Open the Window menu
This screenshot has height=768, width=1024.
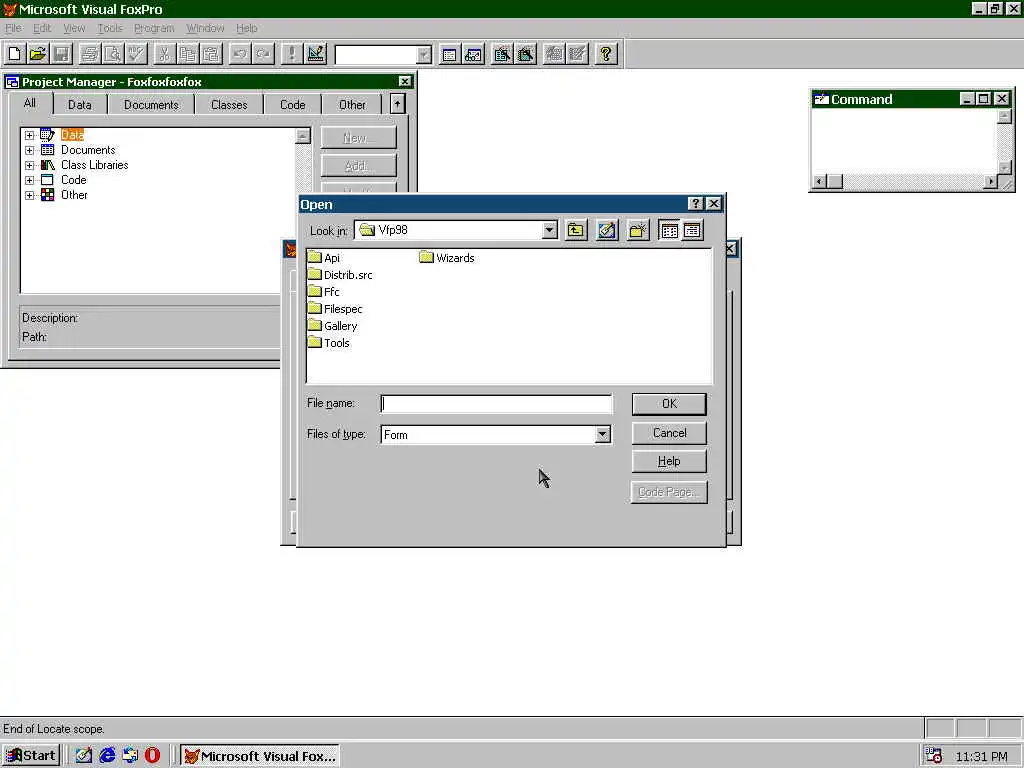pos(205,28)
